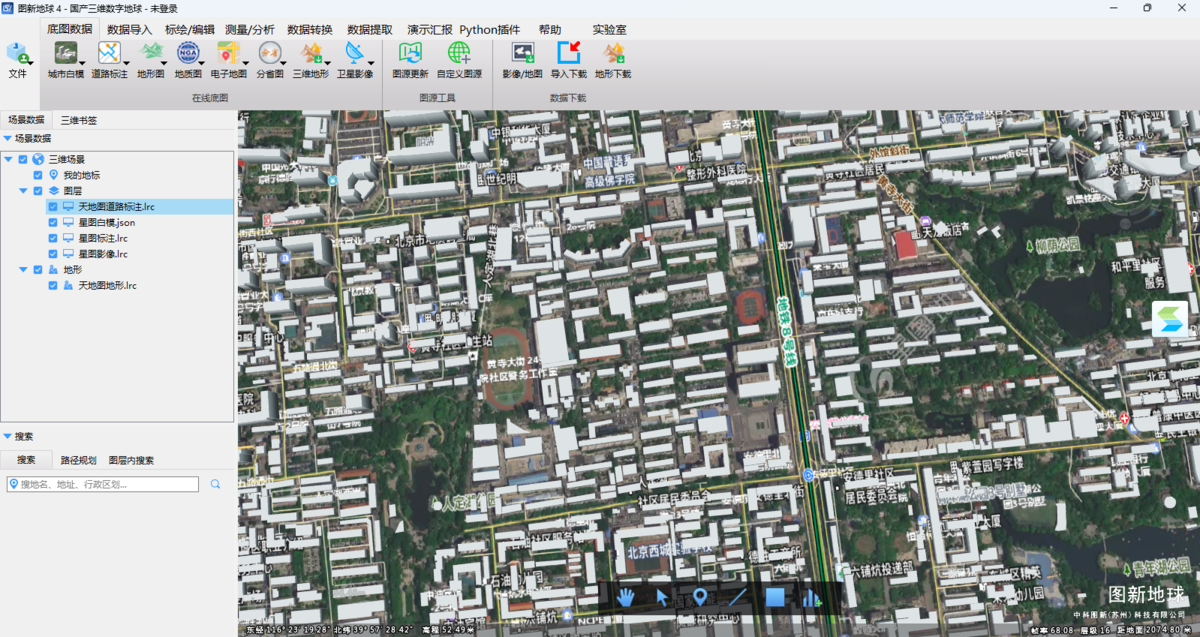Viewport: 1200px width, 637px height.
Task: Click the 图层内搜索 button
Action: point(131,460)
